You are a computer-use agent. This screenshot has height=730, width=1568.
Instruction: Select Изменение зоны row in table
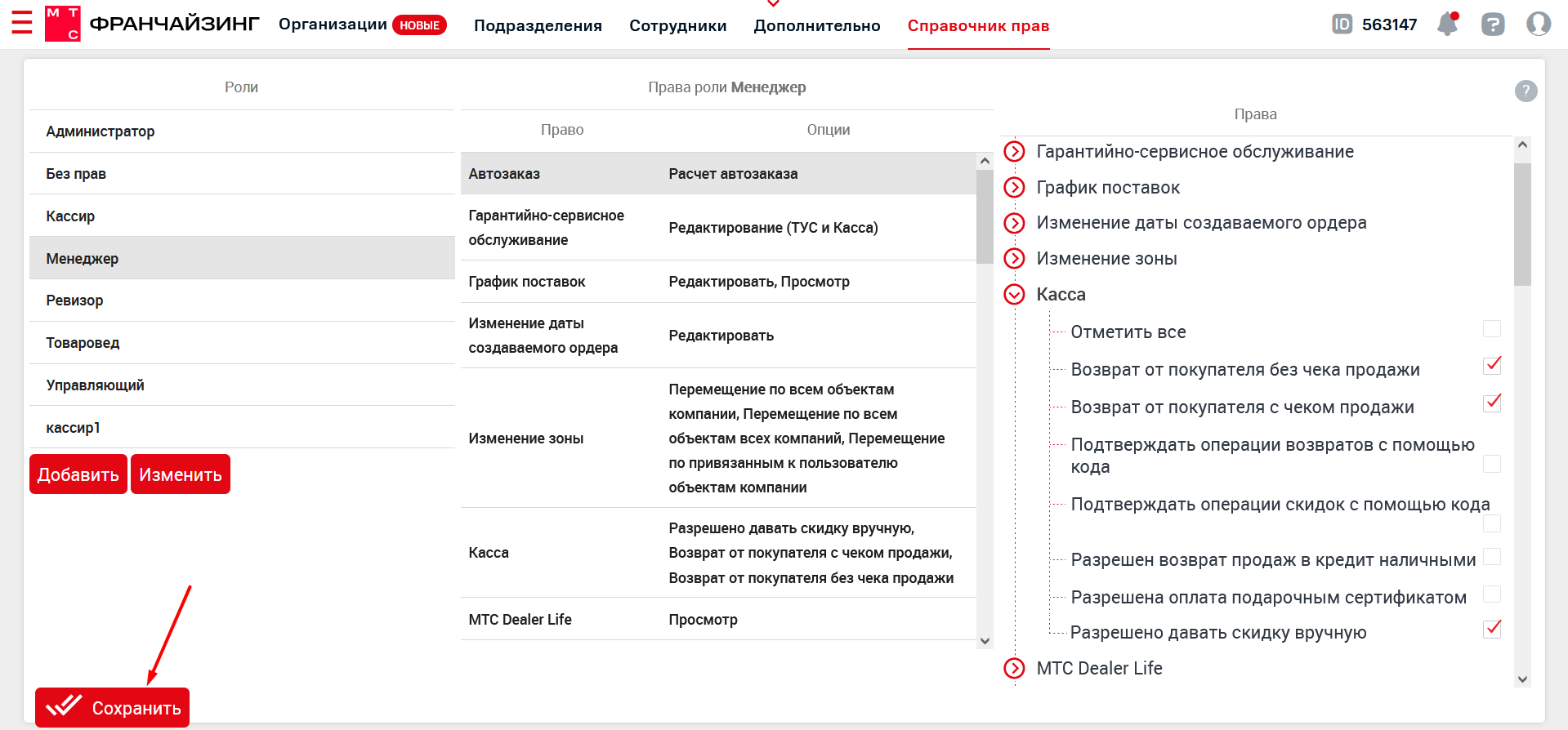(718, 438)
